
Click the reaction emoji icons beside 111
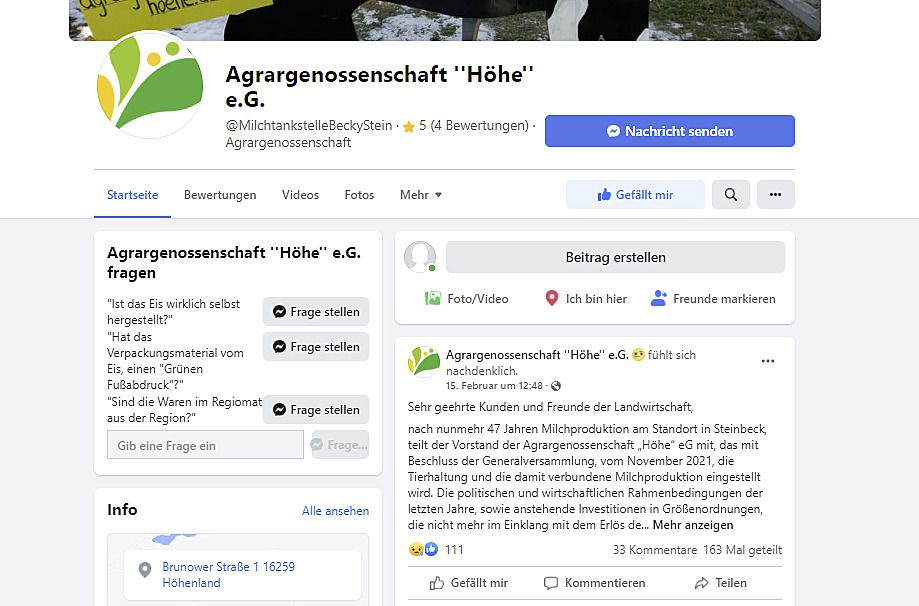[x=423, y=549]
